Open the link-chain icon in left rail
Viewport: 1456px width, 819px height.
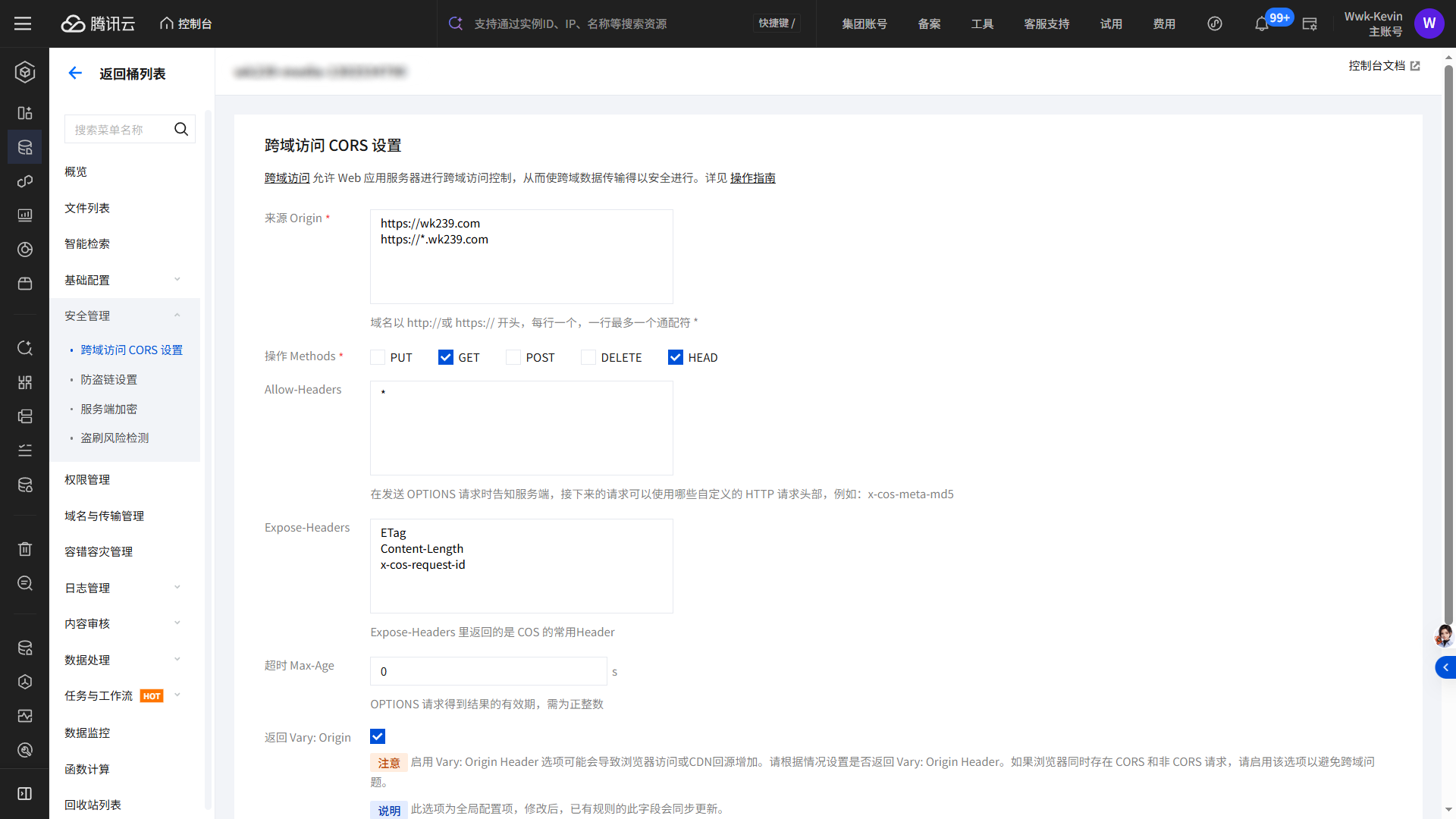tap(25, 181)
